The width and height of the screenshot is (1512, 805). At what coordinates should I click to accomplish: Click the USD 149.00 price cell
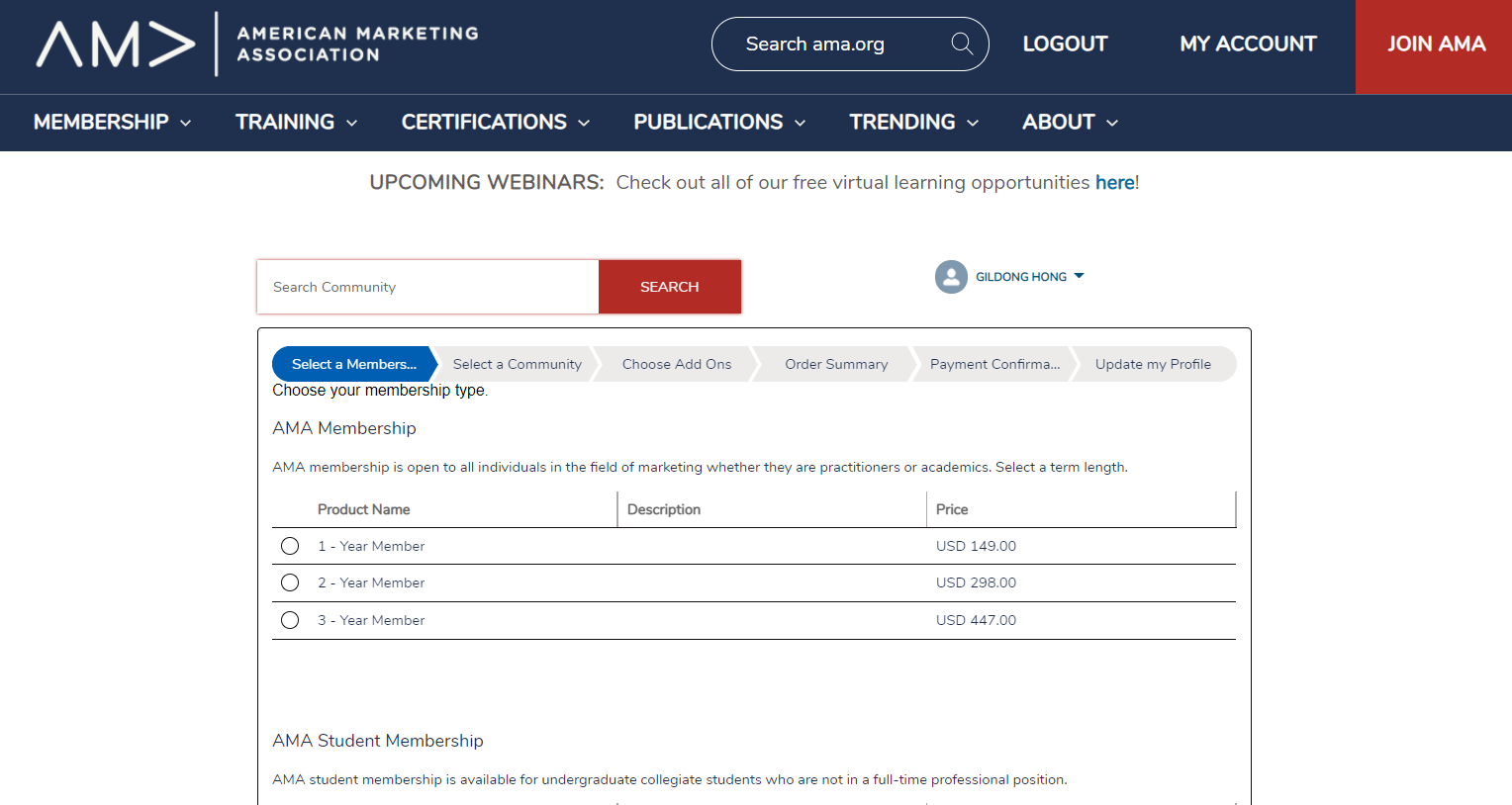coord(976,546)
